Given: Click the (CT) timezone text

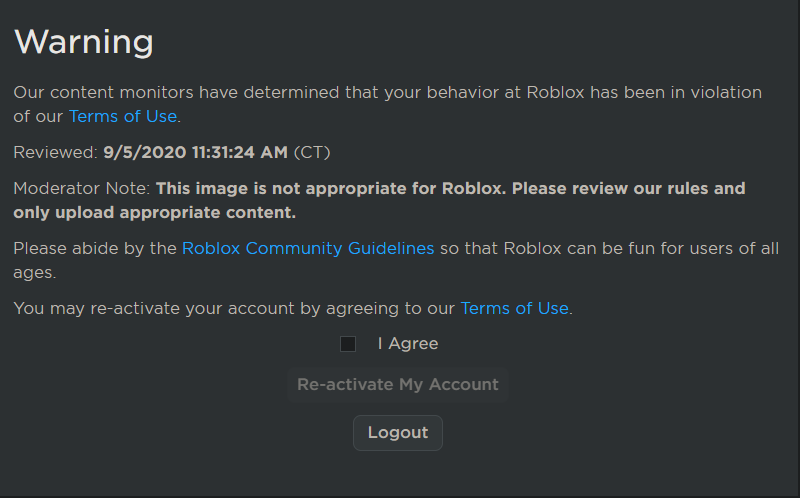Looking at the screenshot, I should click(312, 153).
